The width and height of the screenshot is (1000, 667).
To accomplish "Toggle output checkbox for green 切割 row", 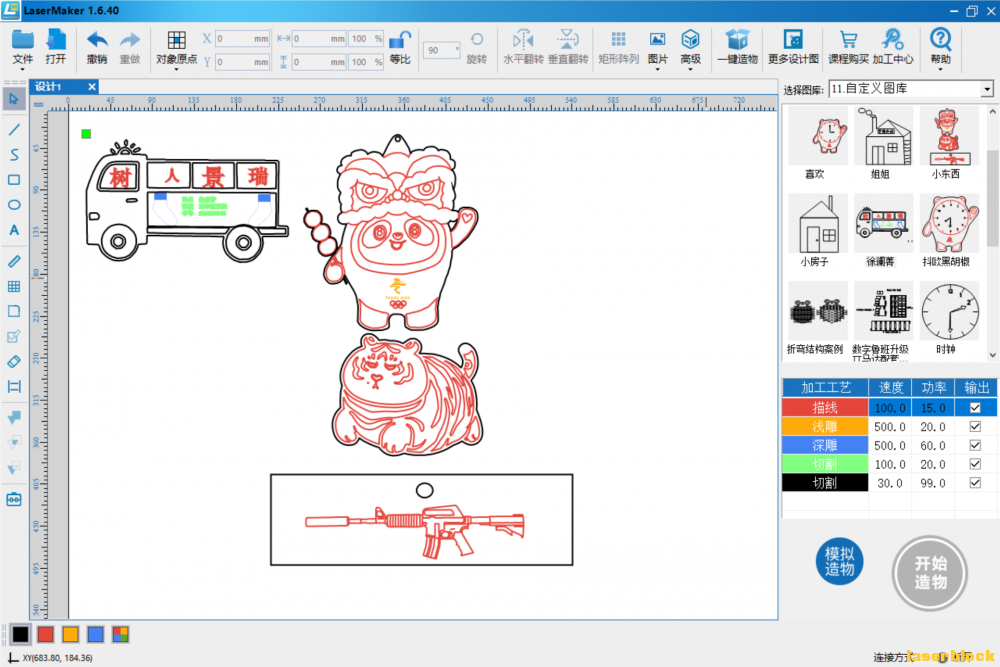I will [x=975, y=464].
